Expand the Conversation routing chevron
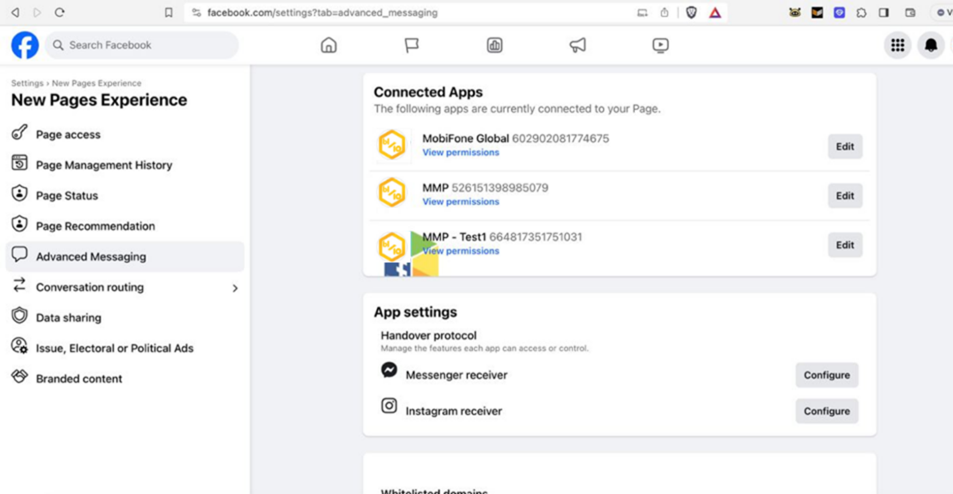This screenshot has width=953, height=494. 235,288
